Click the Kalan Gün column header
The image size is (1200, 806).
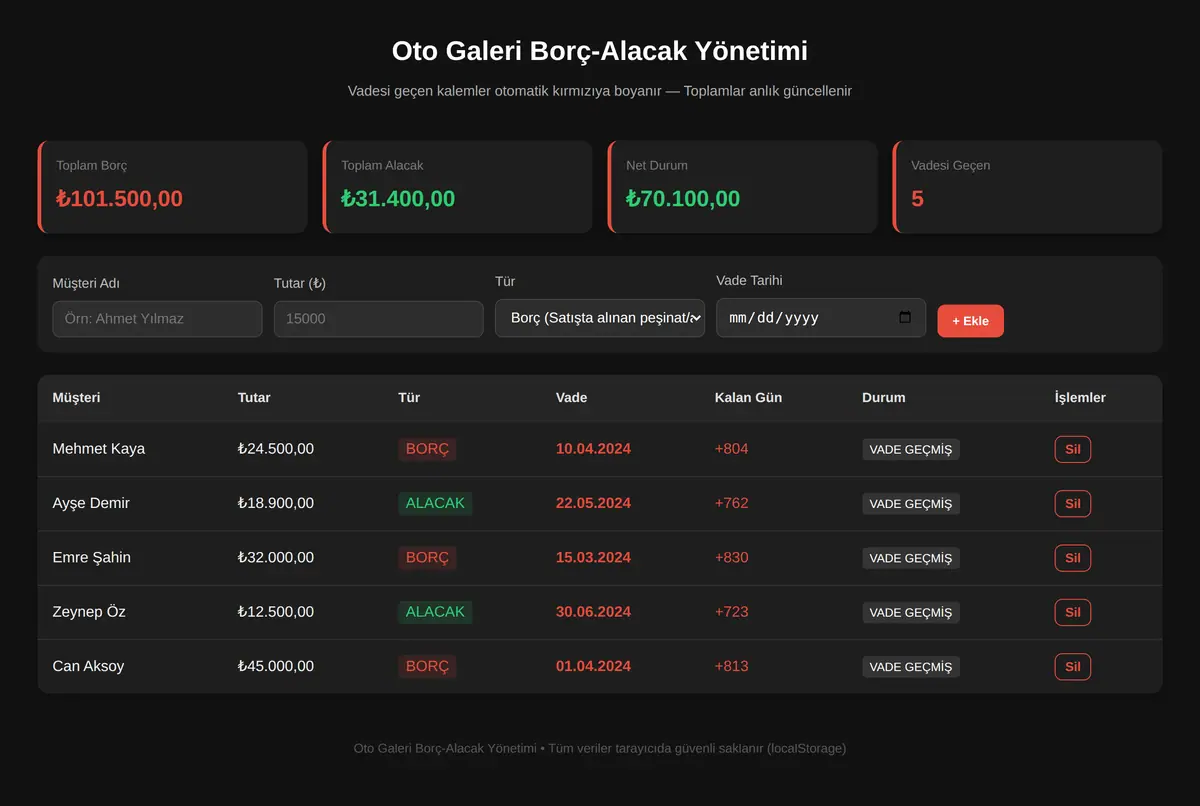[748, 397]
